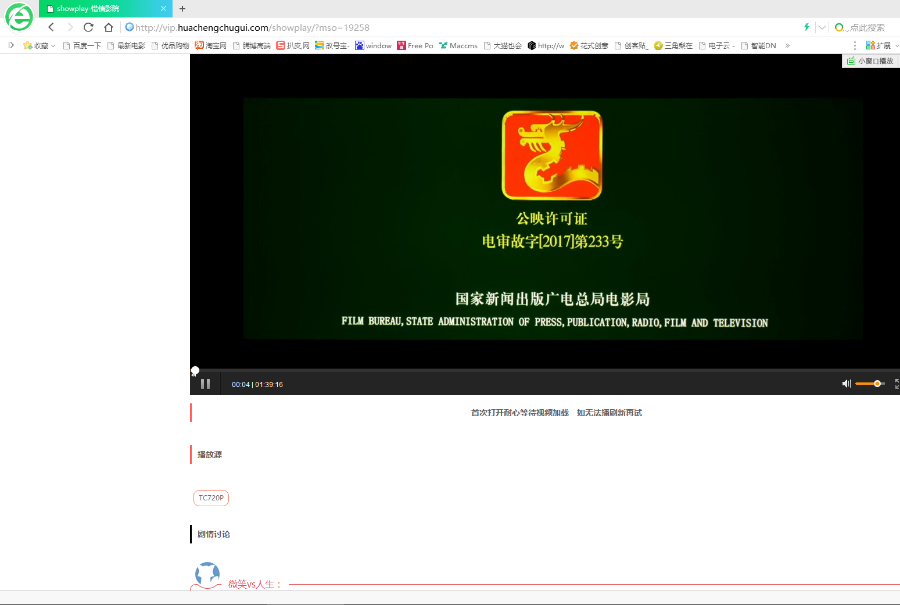The height and width of the screenshot is (605, 900).
Task: Refresh the current page
Action: pos(87,28)
